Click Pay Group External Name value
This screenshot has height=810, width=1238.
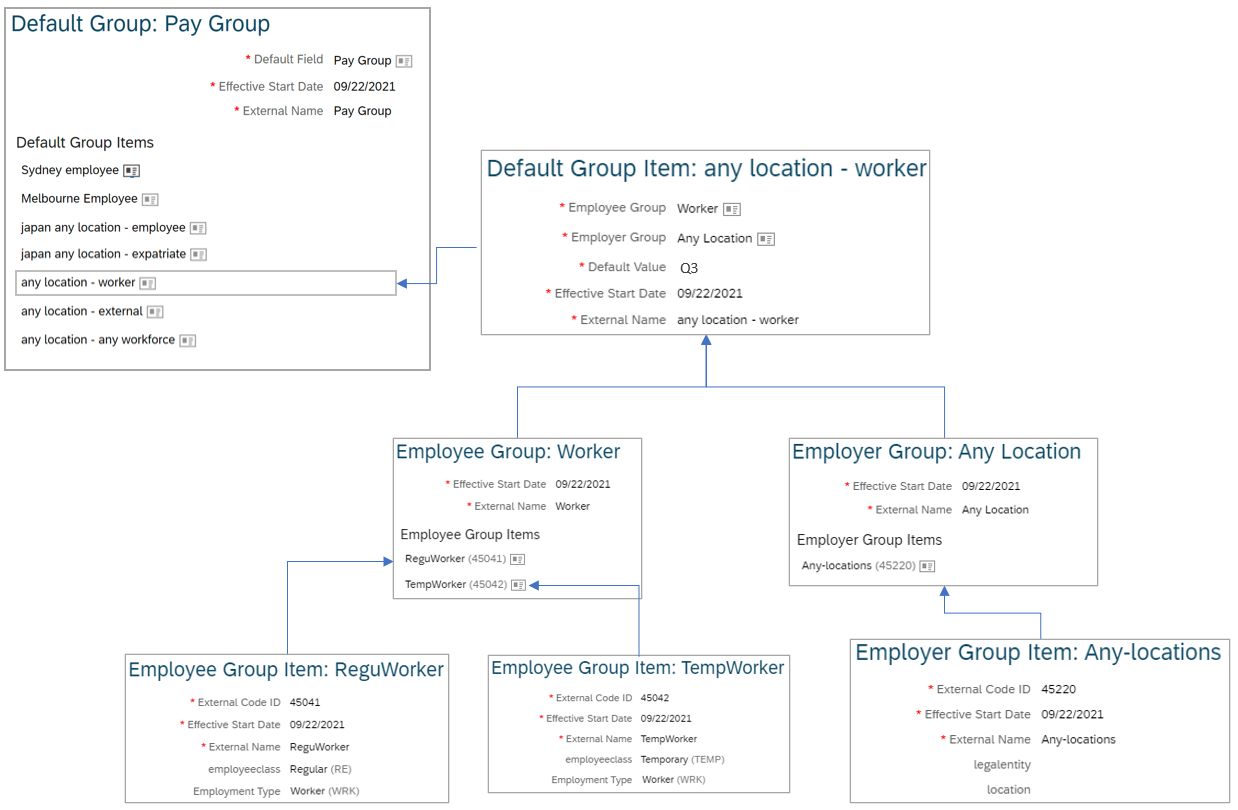coord(362,112)
